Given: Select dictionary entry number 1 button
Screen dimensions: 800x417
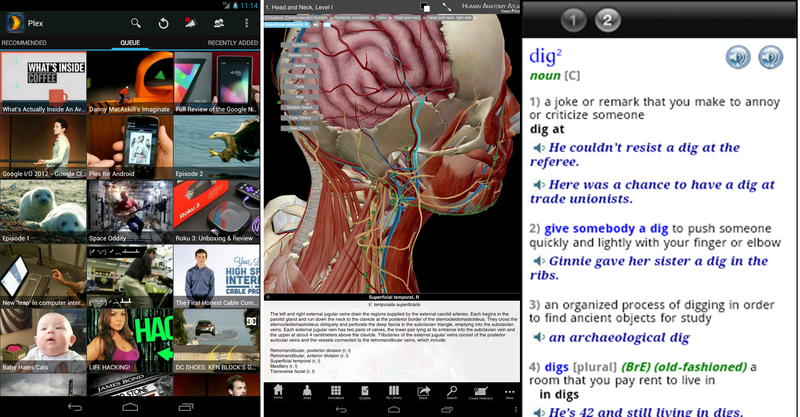Looking at the screenshot, I should tap(573, 20).
